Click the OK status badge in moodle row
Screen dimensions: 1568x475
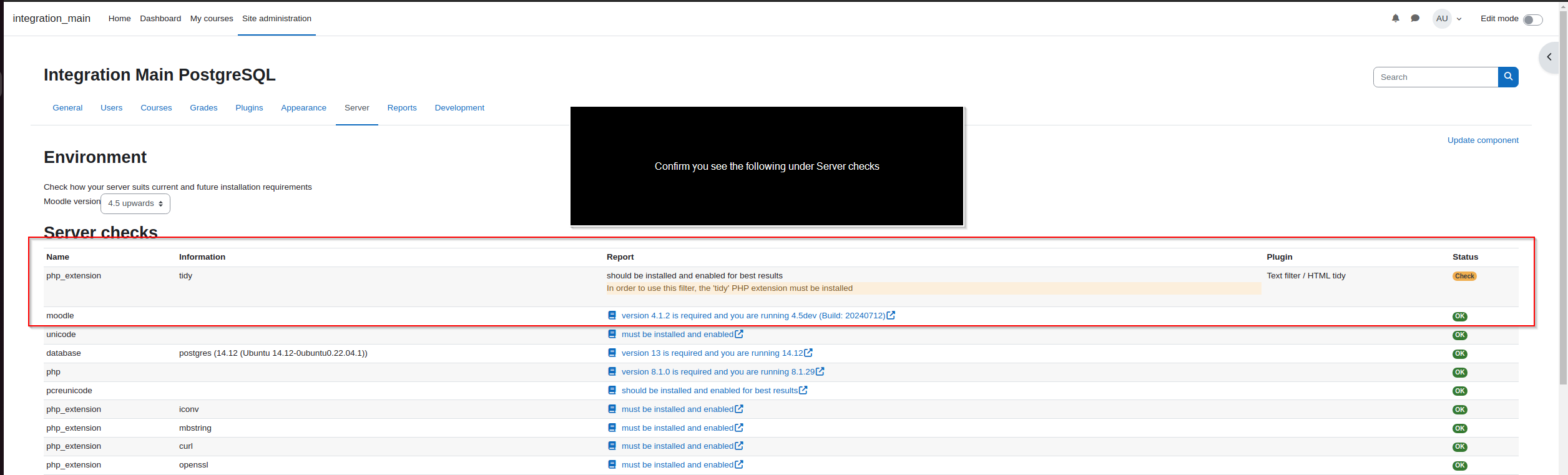coord(1460,316)
